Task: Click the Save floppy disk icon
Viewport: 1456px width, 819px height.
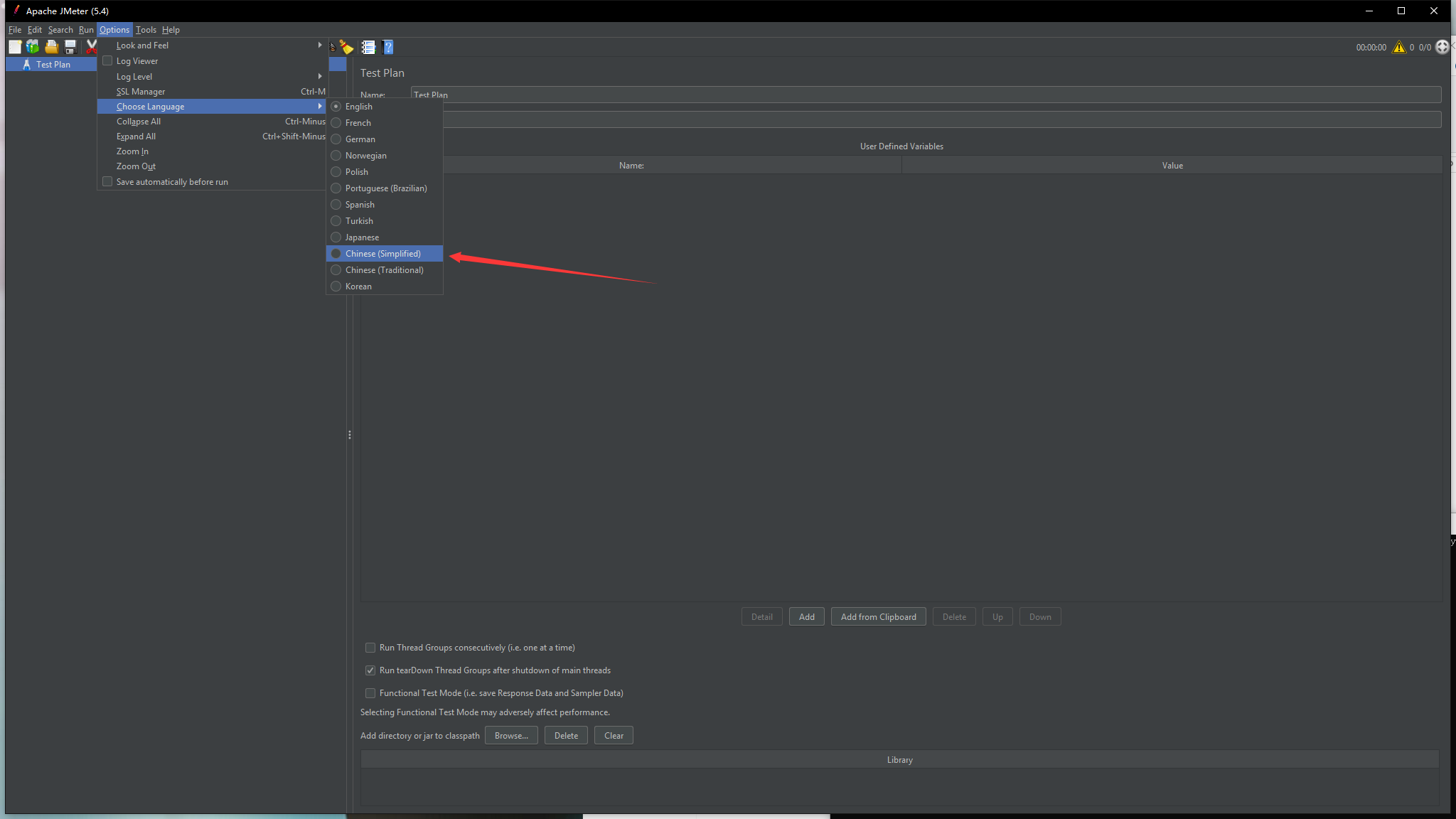Action: click(x=70, y=47)
